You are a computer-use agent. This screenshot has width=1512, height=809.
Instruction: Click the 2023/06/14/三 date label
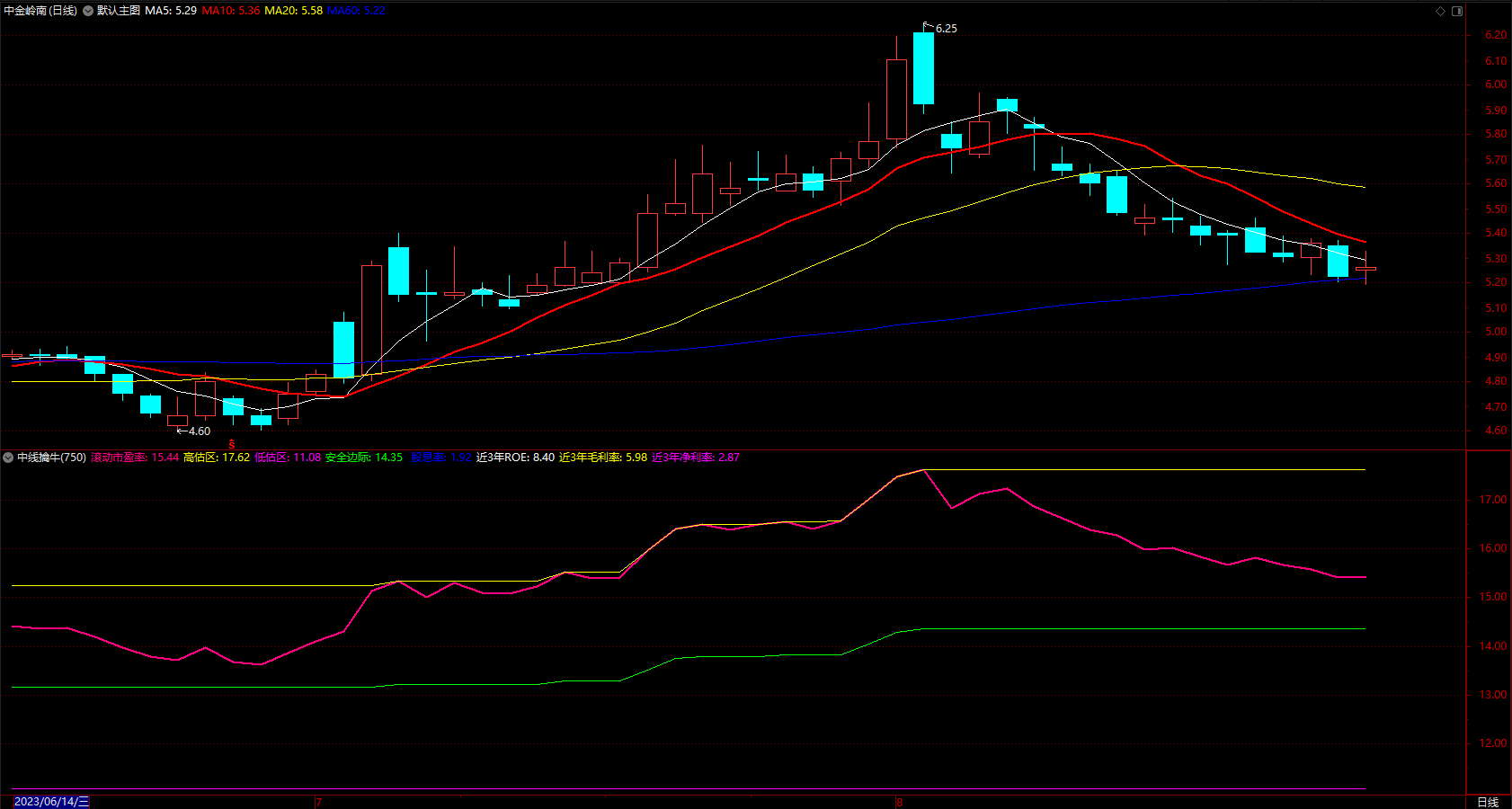pos(51,802)
